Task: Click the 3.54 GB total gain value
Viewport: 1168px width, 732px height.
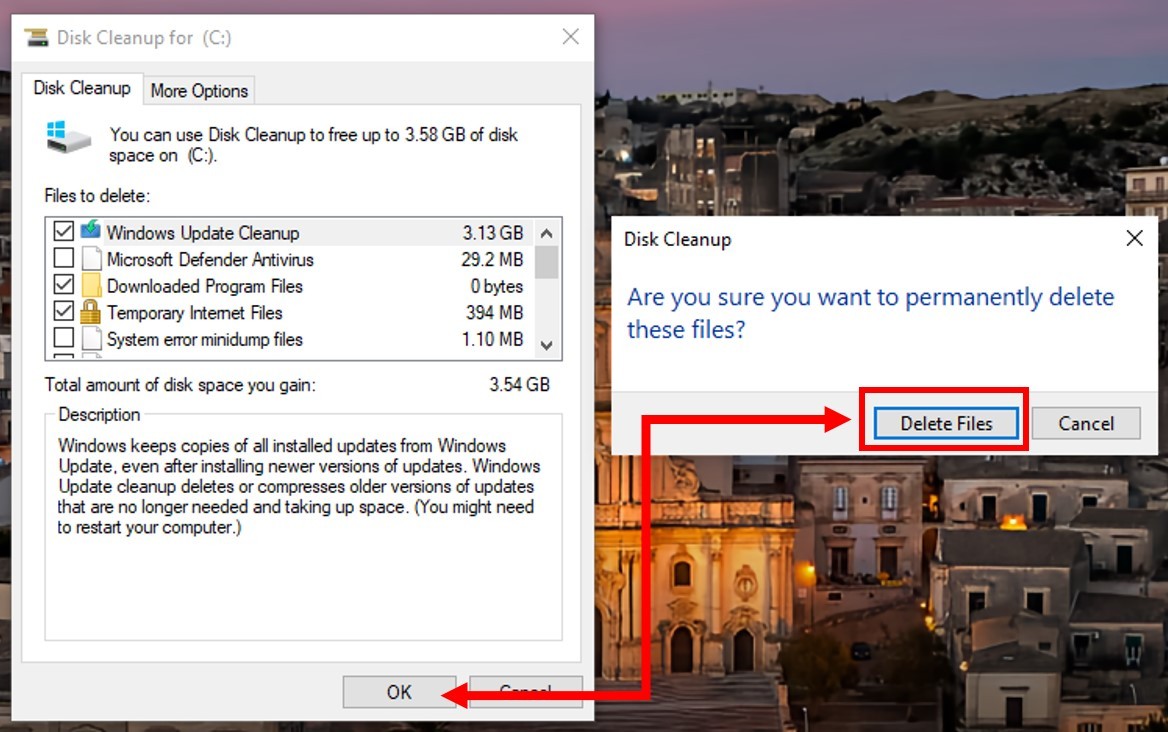Action: pyautogui.click(x=519, y=384)
